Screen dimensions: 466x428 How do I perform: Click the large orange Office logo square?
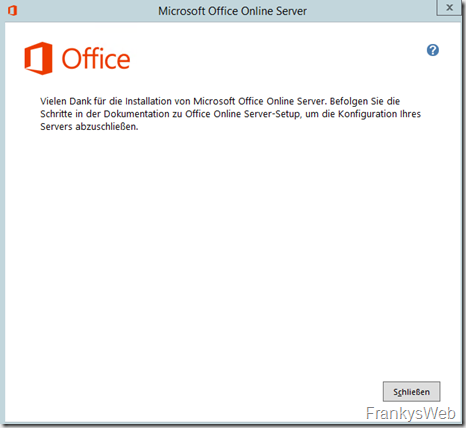[x=38, y=58]
